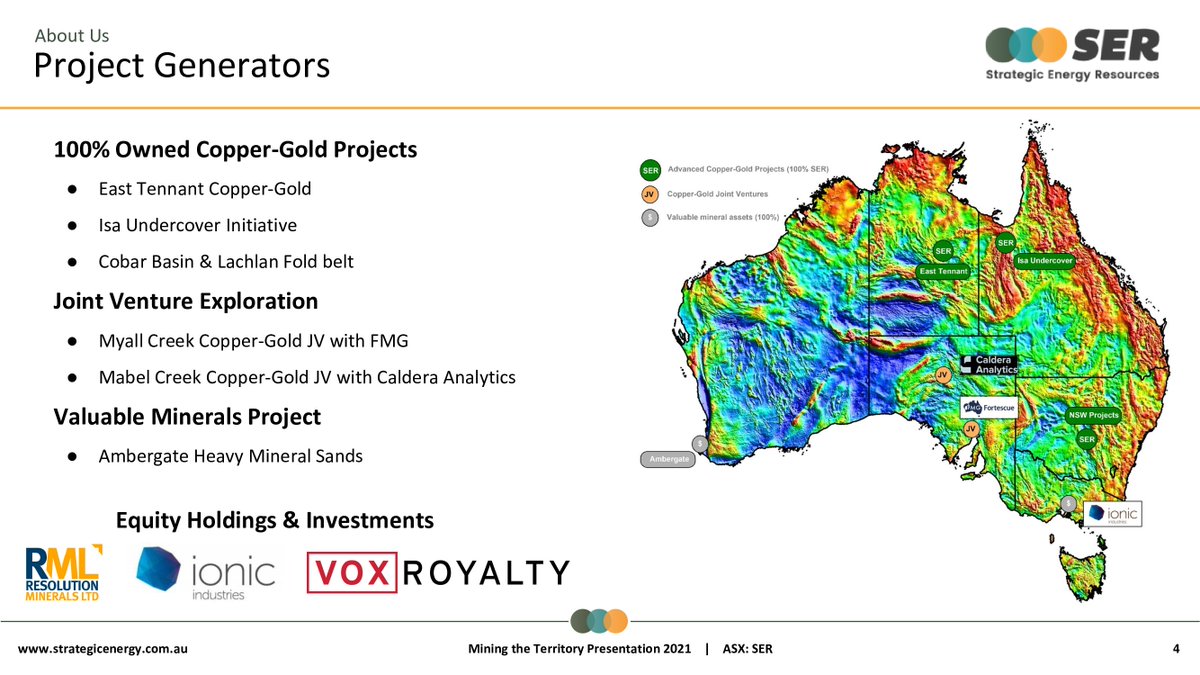Select the Ambergate Heavy Mineral Sands bullet
1200x675 pixels.
click(231, 456)
